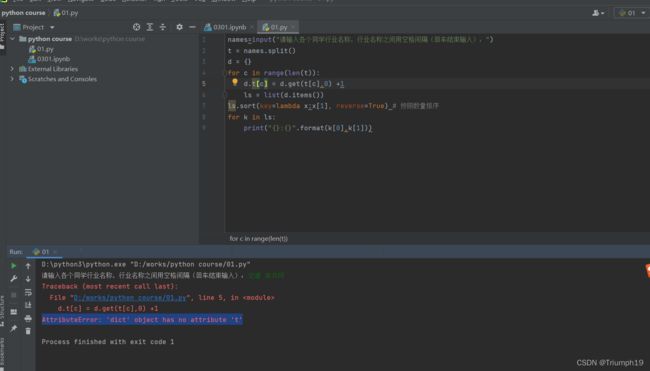
Task: Switch to the 01.py editor tab
Action: tap(275, 27)
